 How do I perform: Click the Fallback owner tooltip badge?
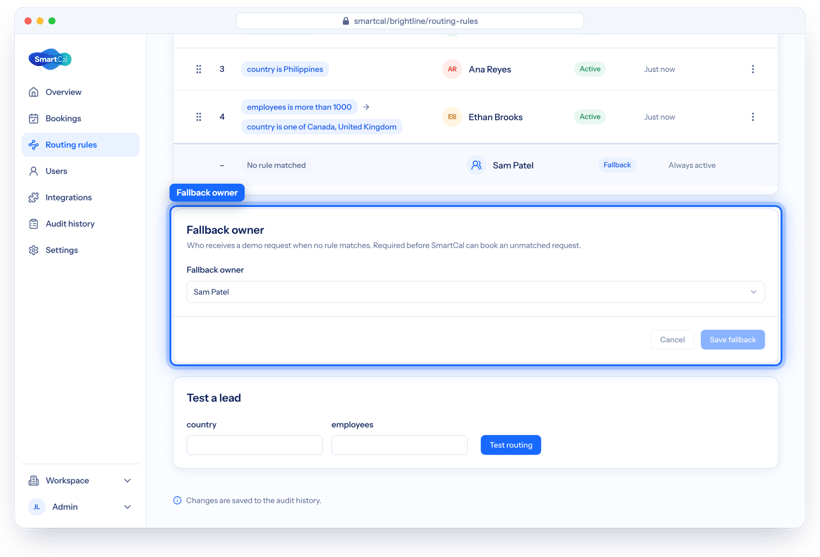click(x=207, y=192)
